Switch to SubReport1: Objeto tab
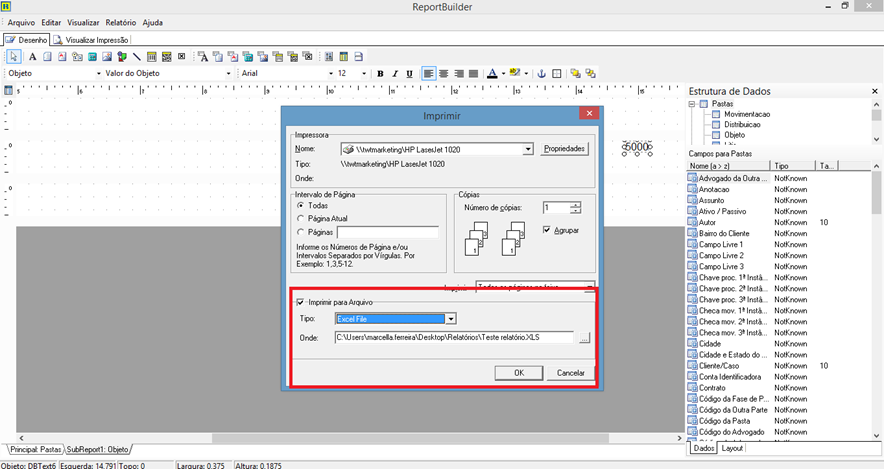 pos(98,449)
